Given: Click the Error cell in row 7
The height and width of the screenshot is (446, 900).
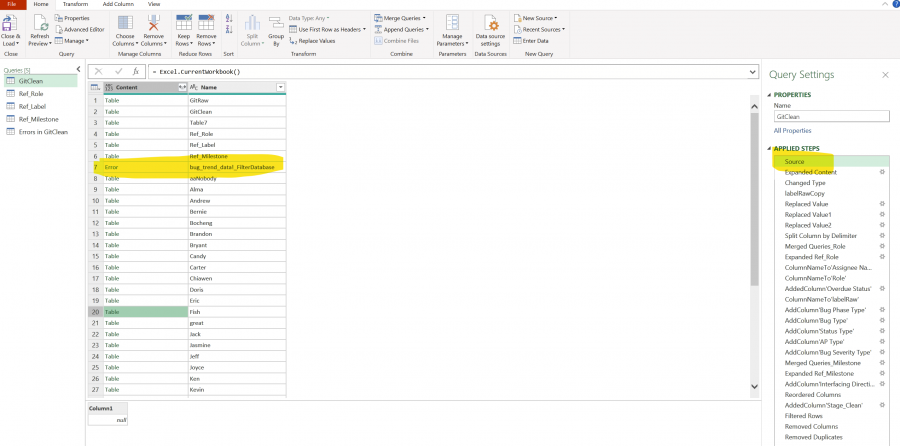Looking at the screenshot, I should 145,167.
